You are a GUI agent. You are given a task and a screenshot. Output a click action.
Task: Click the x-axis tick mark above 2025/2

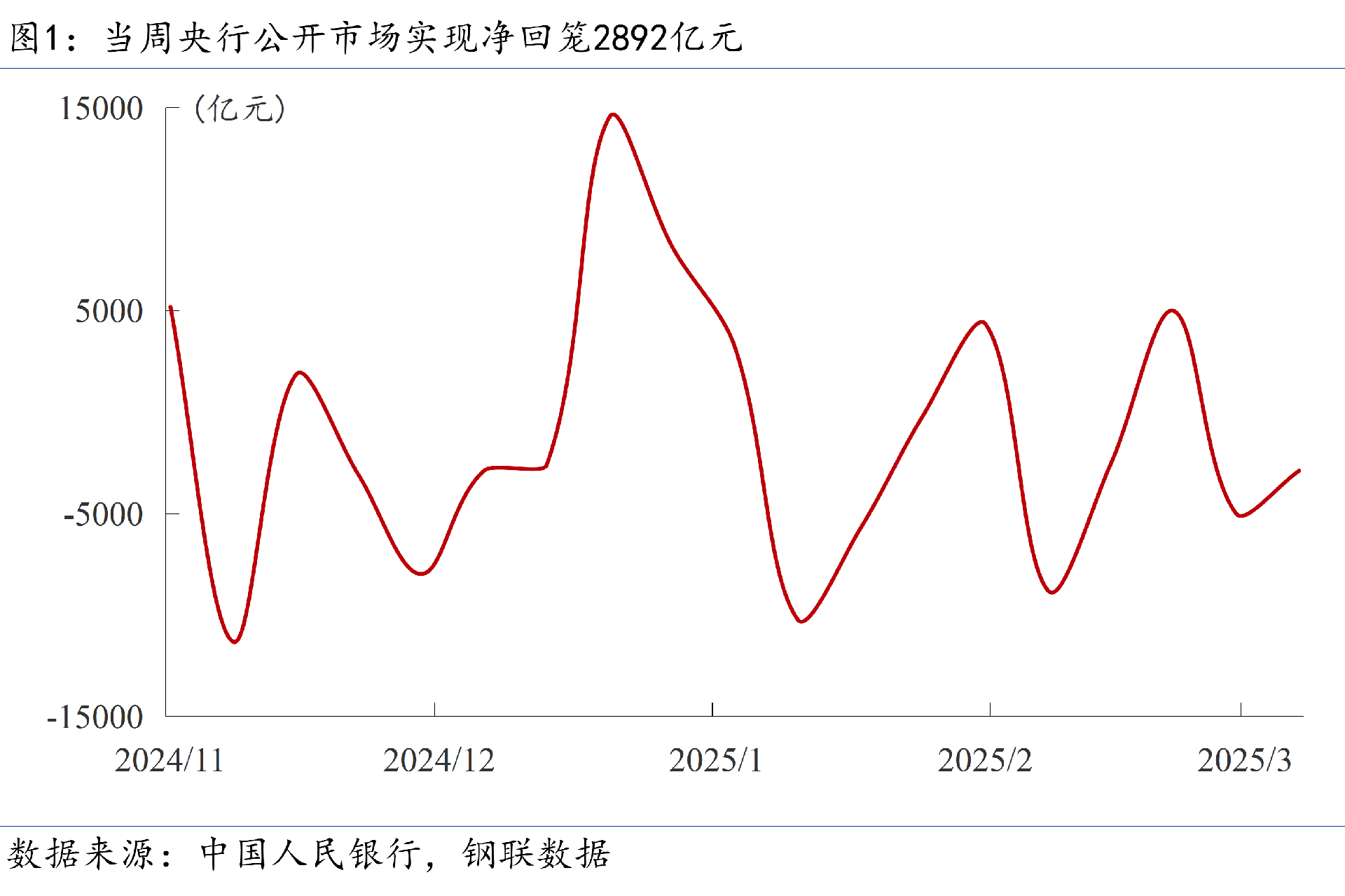point(990,710)
